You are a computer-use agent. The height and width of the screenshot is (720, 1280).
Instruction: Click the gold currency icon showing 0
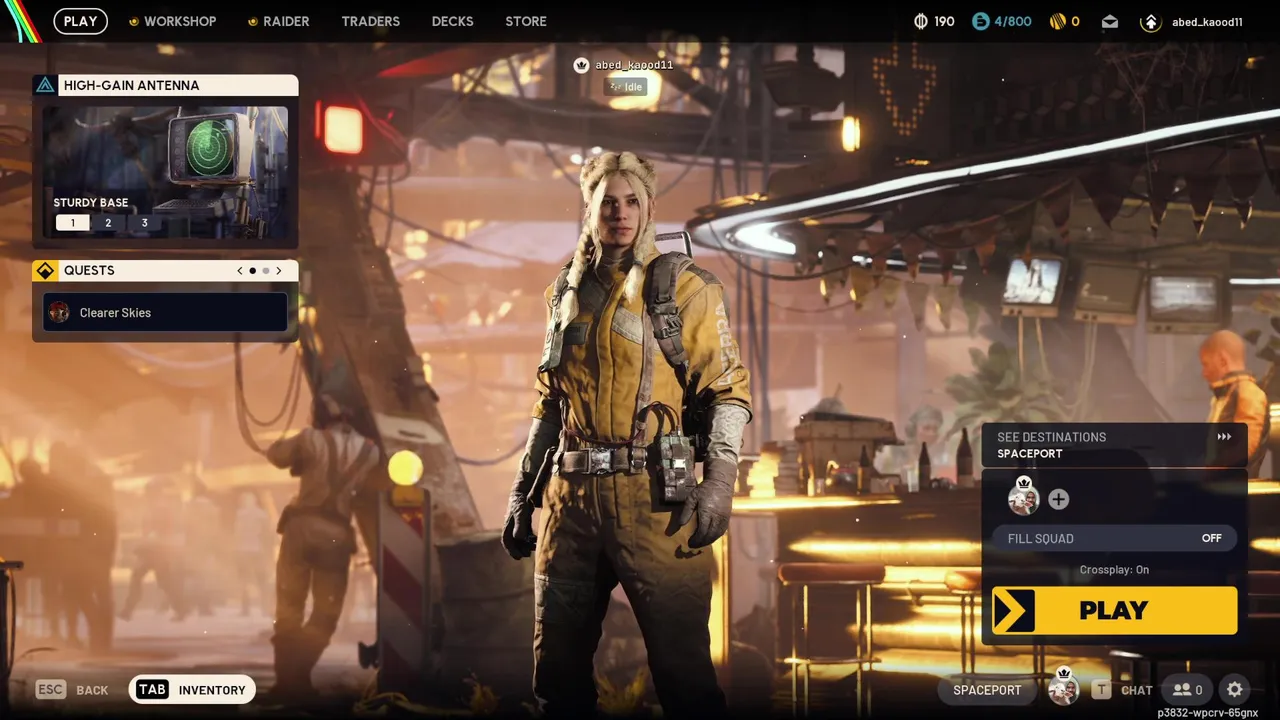(1057, 21)
